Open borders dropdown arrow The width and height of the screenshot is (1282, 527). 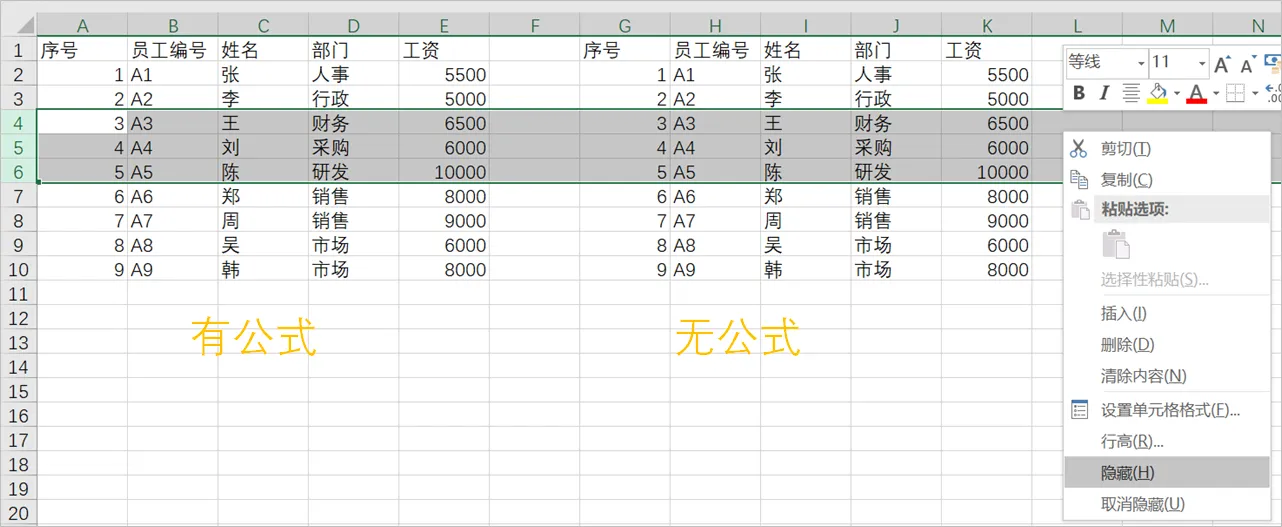click(x=1254, y=94)
